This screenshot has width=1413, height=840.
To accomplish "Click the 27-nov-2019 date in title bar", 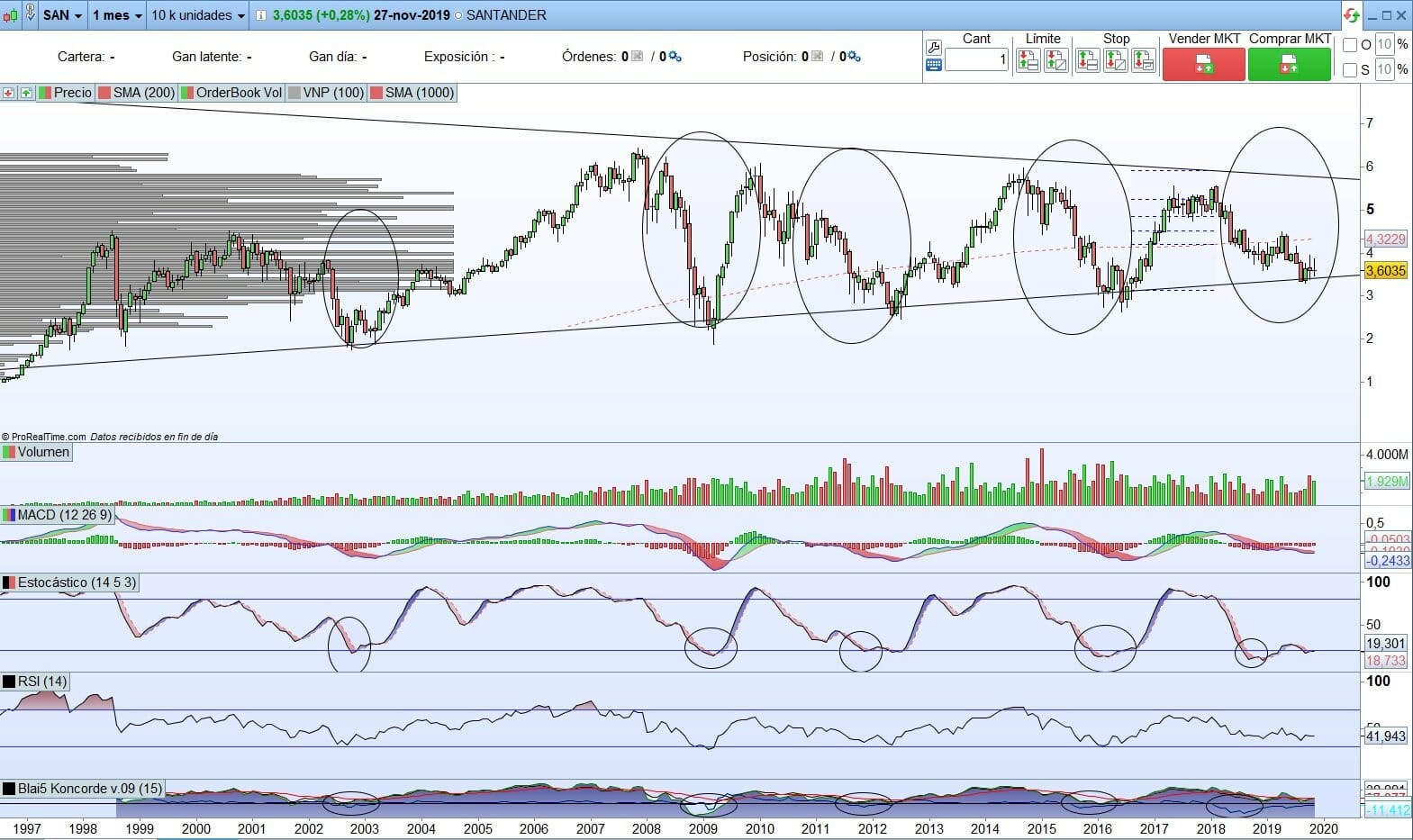I will coord(412,15).
